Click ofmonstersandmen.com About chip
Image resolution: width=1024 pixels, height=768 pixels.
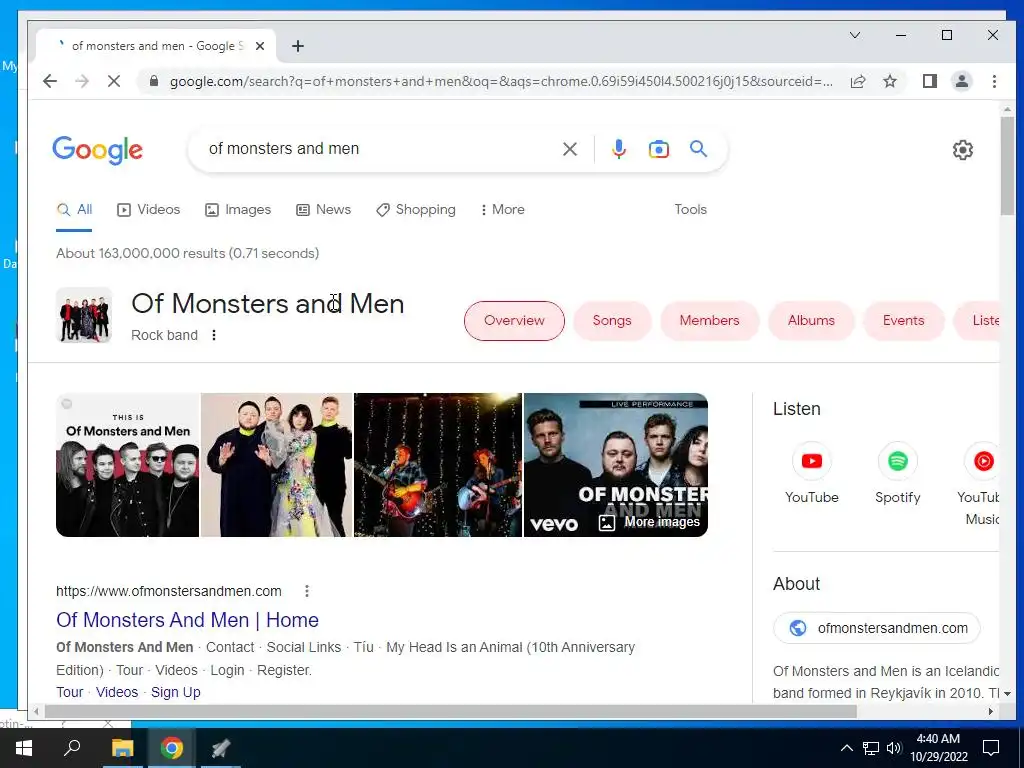(x=876, y=628)
